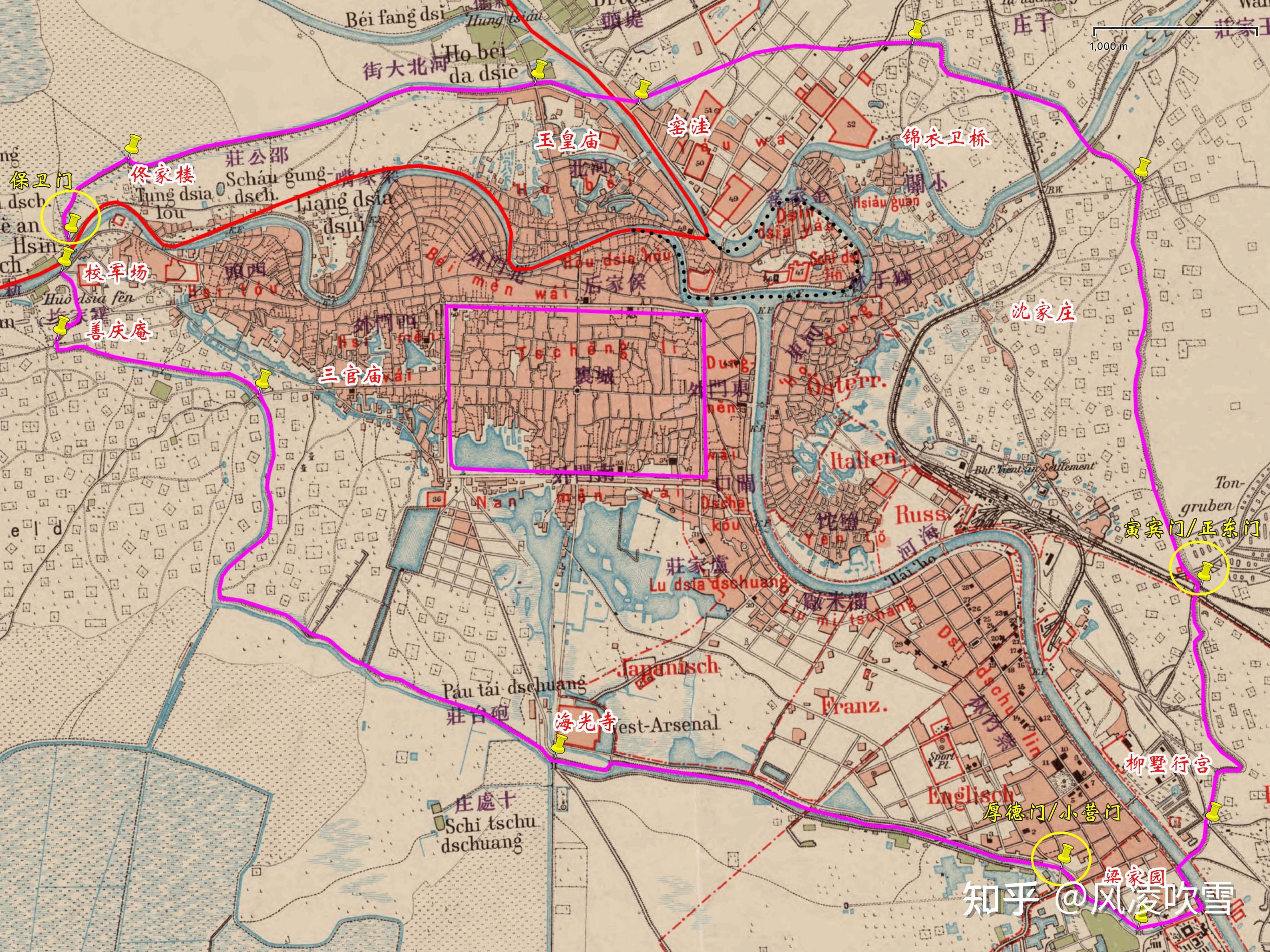Select the 柳墅行宫 label
Screen dimensions: 1270x952
click(1168, 764)
